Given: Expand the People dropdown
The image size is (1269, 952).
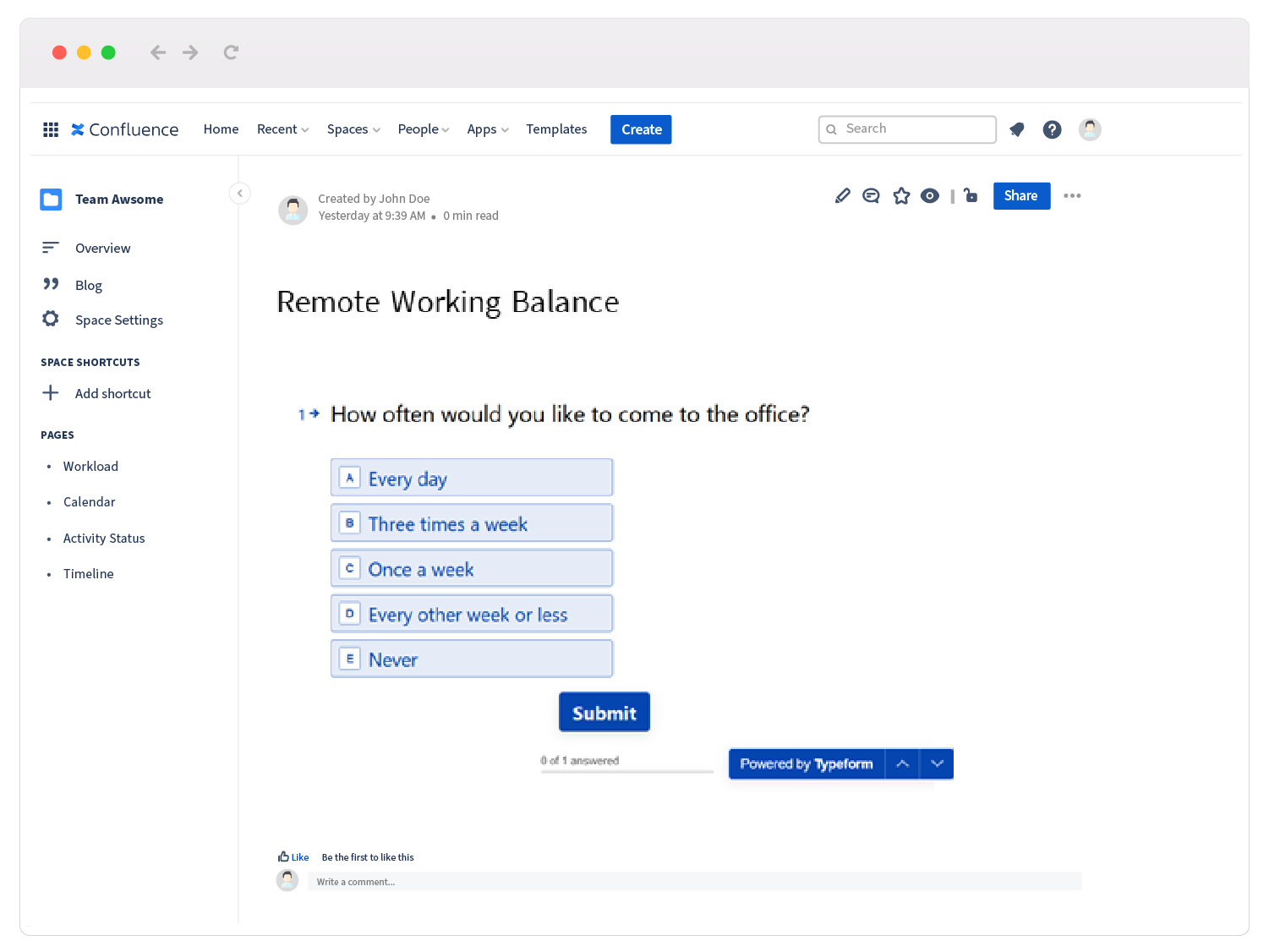Looking at the screenshot, I should pos(424,129).
